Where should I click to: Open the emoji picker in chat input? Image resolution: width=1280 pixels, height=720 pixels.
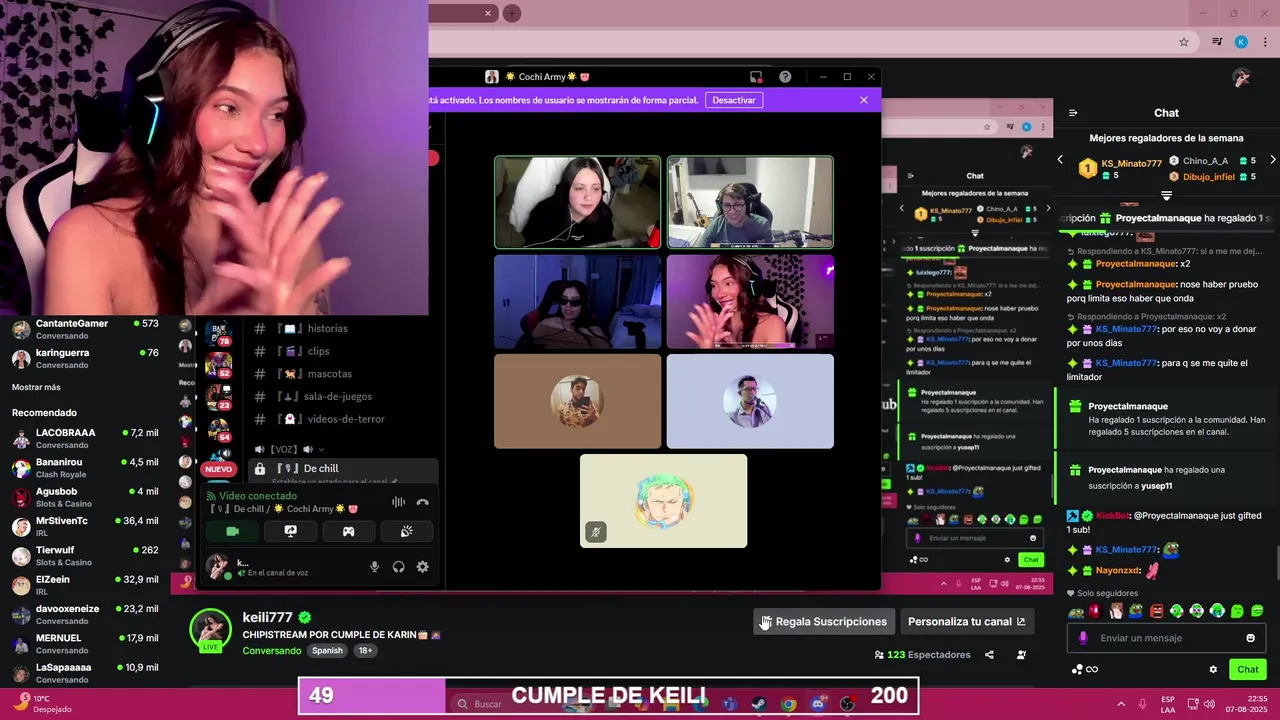pyautogui.click(x=1250, y=638)
